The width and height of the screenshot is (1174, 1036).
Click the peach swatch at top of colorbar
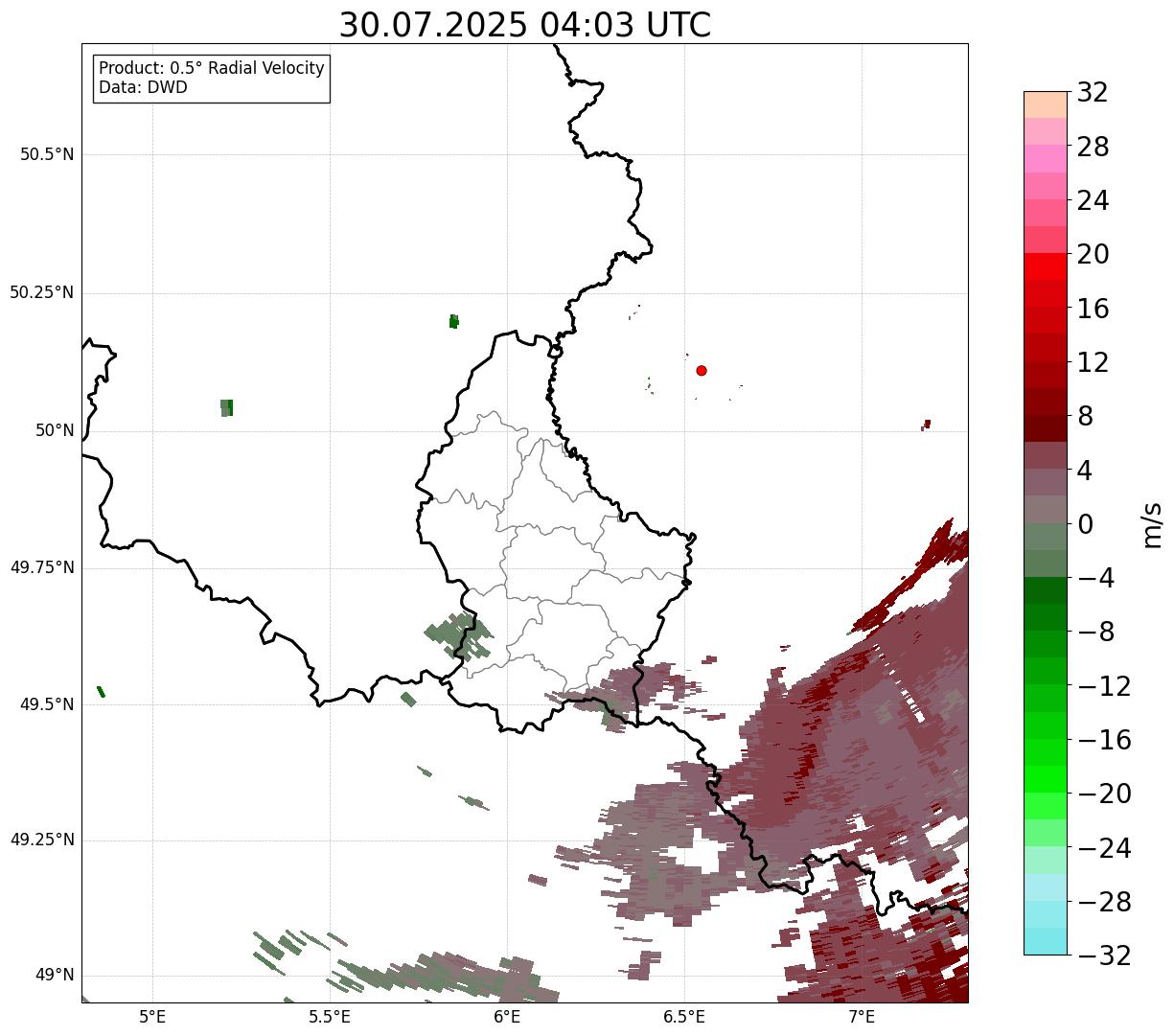point(1046,104)
